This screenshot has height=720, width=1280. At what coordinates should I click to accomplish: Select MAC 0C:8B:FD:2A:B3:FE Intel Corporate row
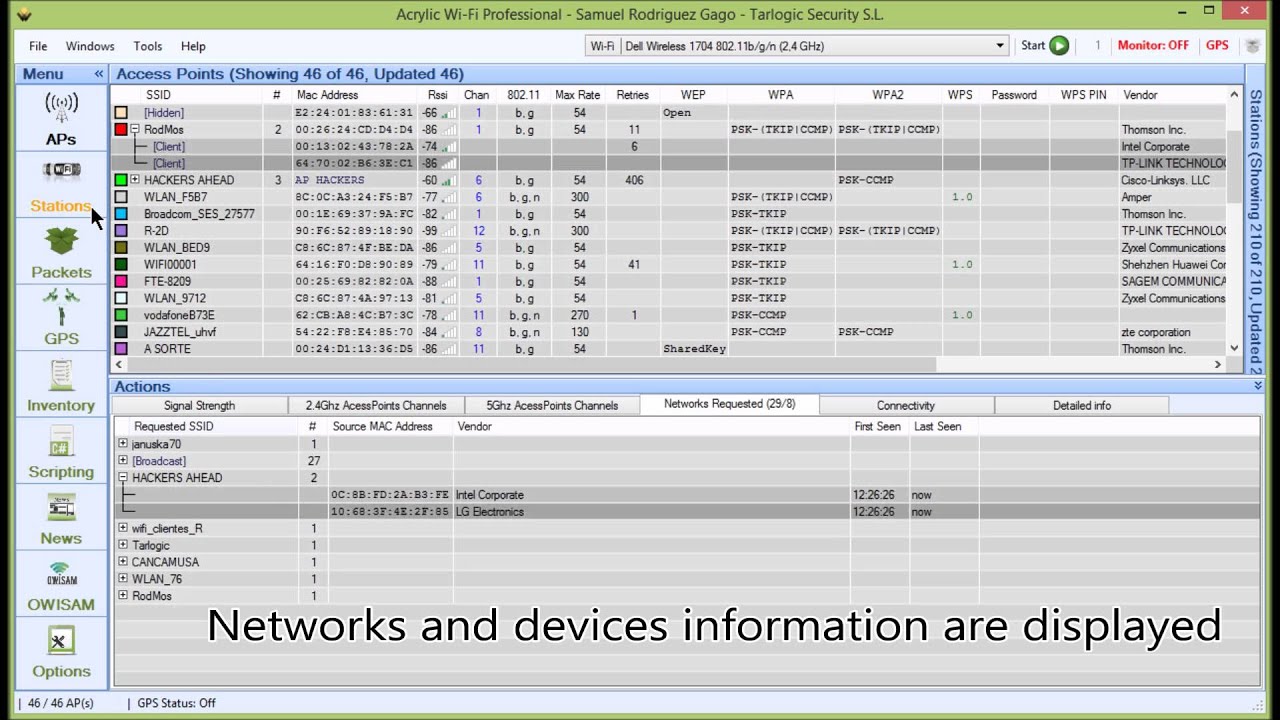point(686,495)
